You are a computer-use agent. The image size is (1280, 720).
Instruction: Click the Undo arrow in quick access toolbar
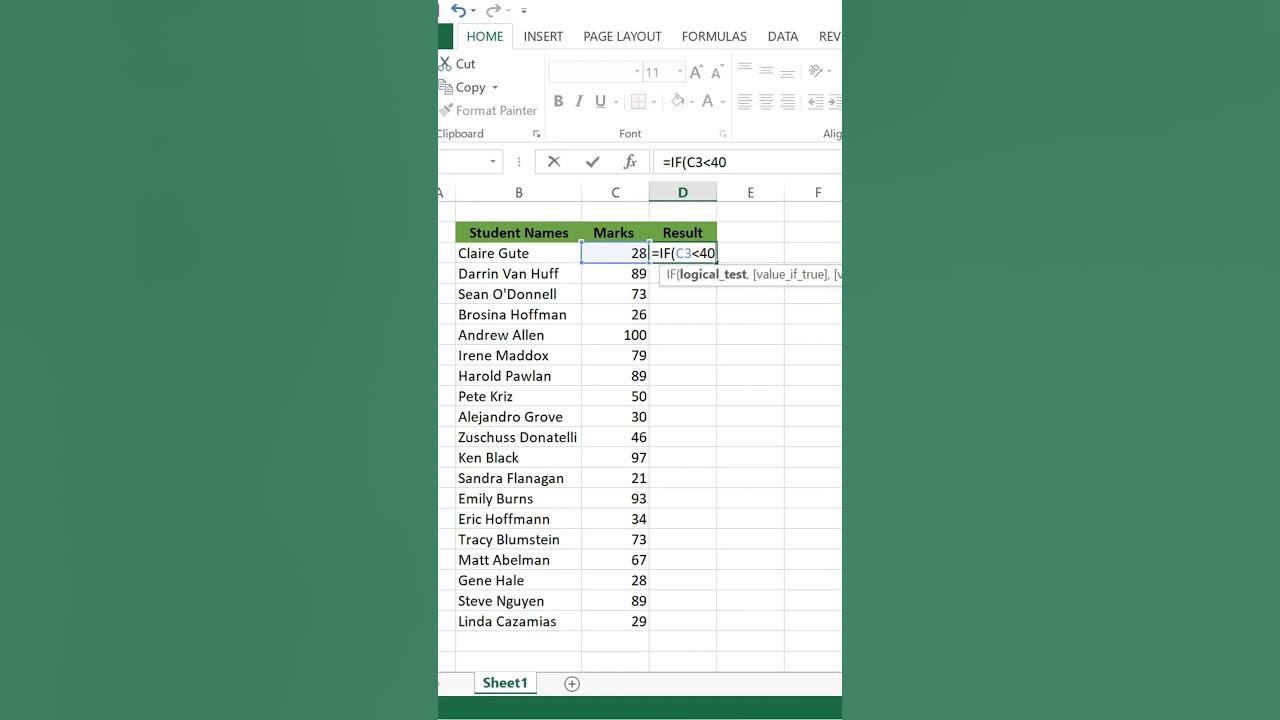coord(458,11)
